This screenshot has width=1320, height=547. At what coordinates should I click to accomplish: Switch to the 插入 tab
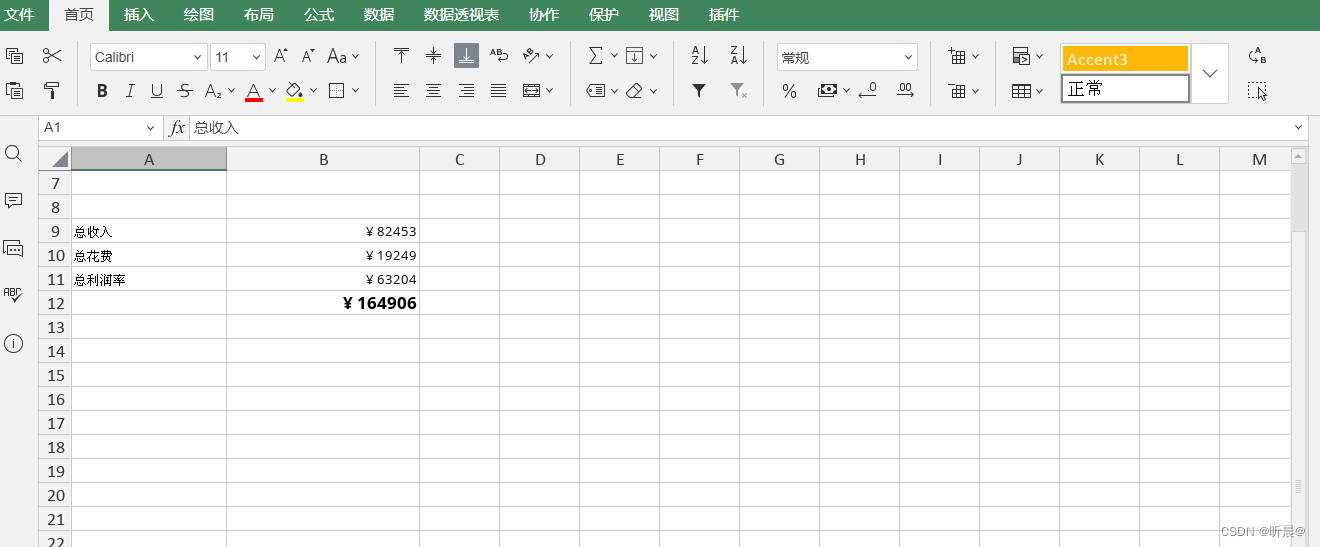pos(139,15)
